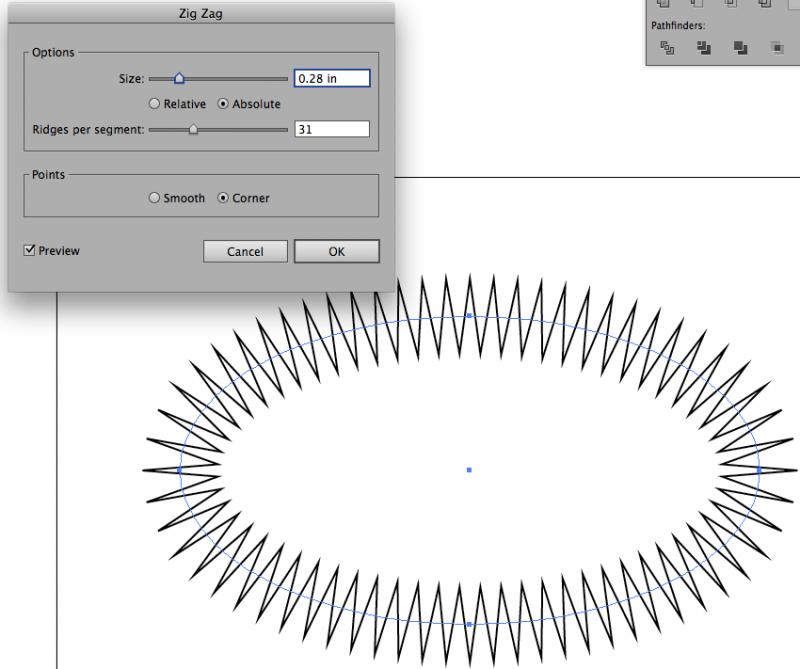The image size is (800, 669).
Task: Click the Size: label
Action: click(132, 79)
